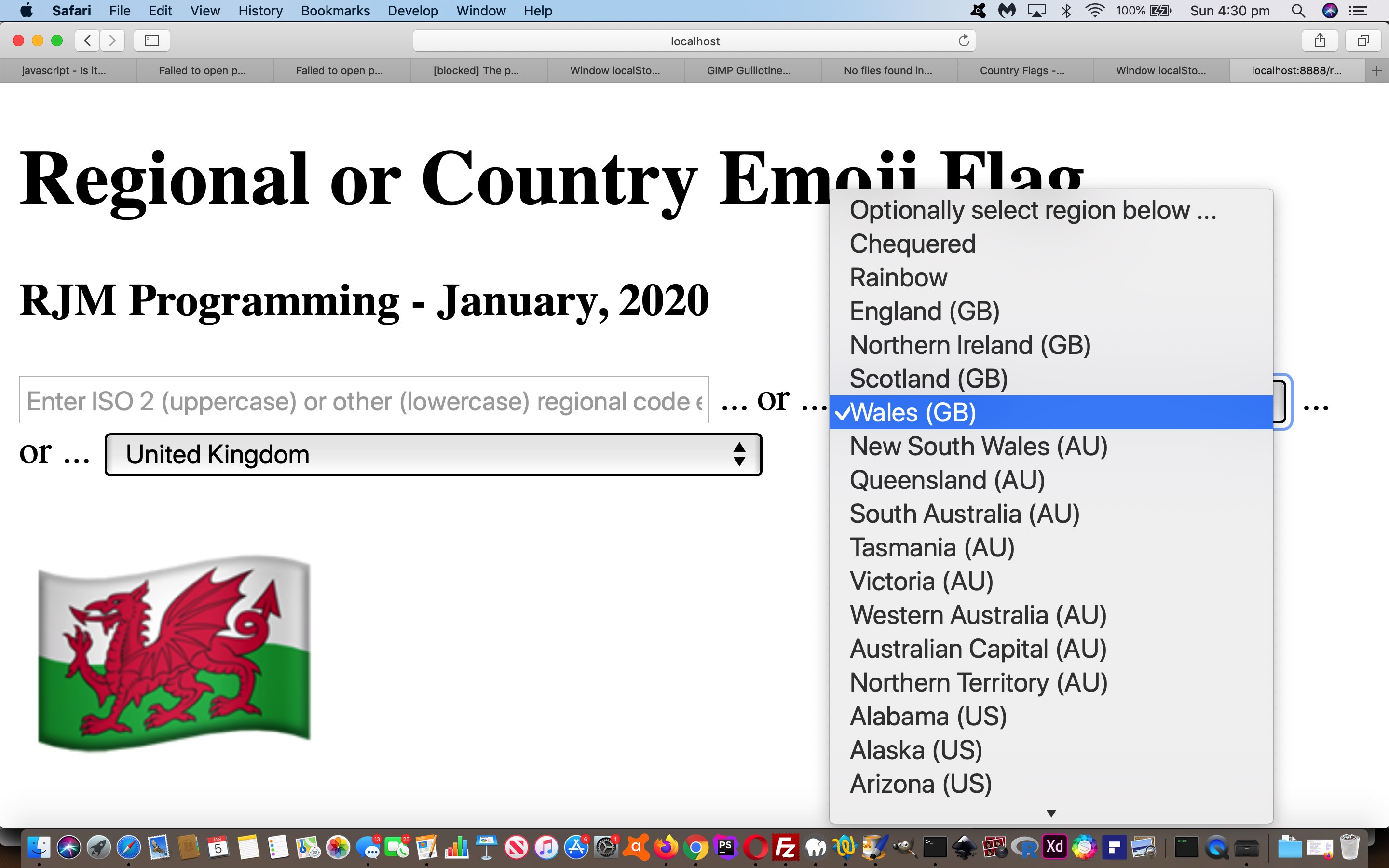Viewport: 1389px width, 868px height.
Task: Click the Develop menu bar item
Action: pyautogui.click(x=414, y=11)
